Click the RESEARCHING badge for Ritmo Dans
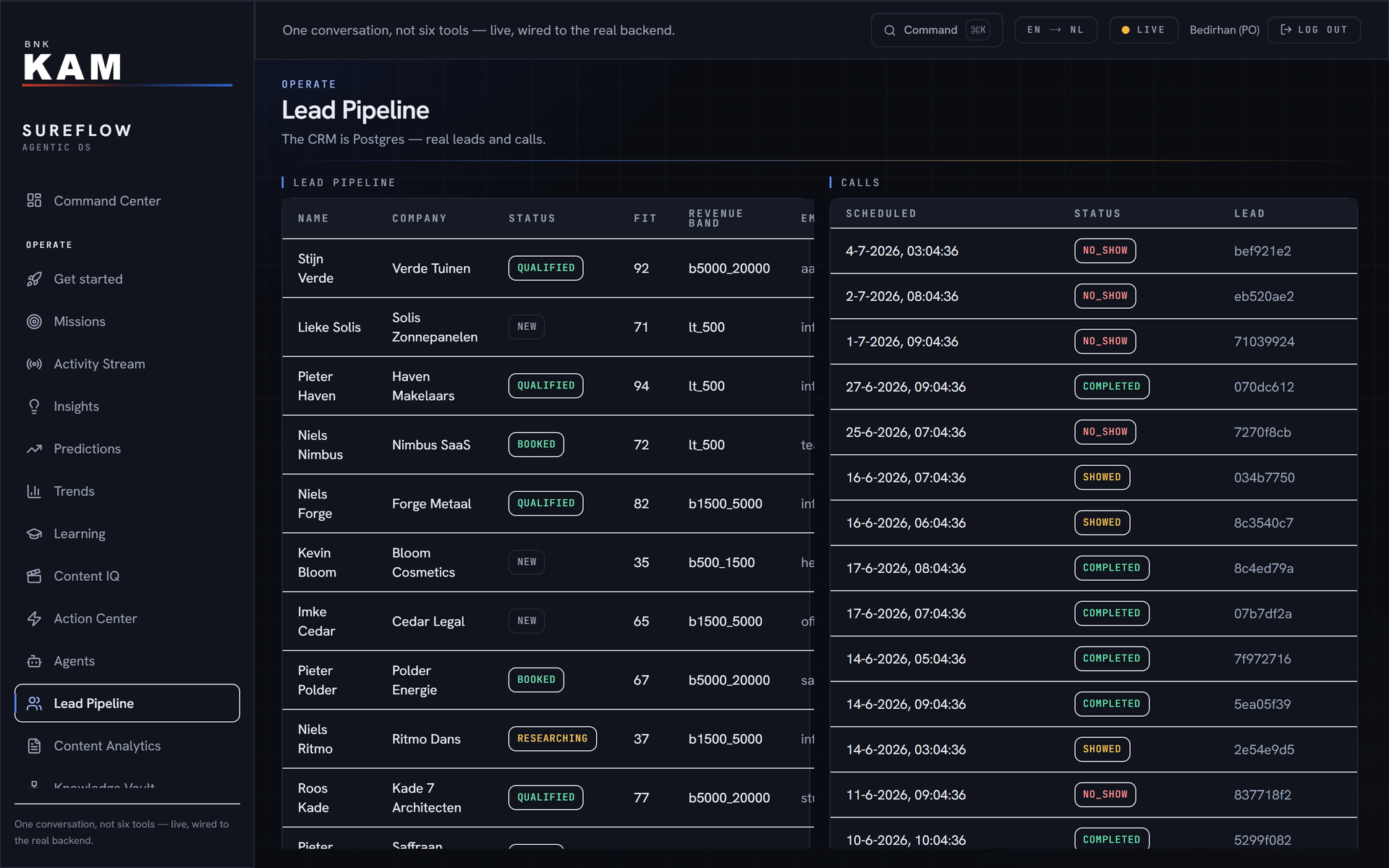 coord(552,739)
